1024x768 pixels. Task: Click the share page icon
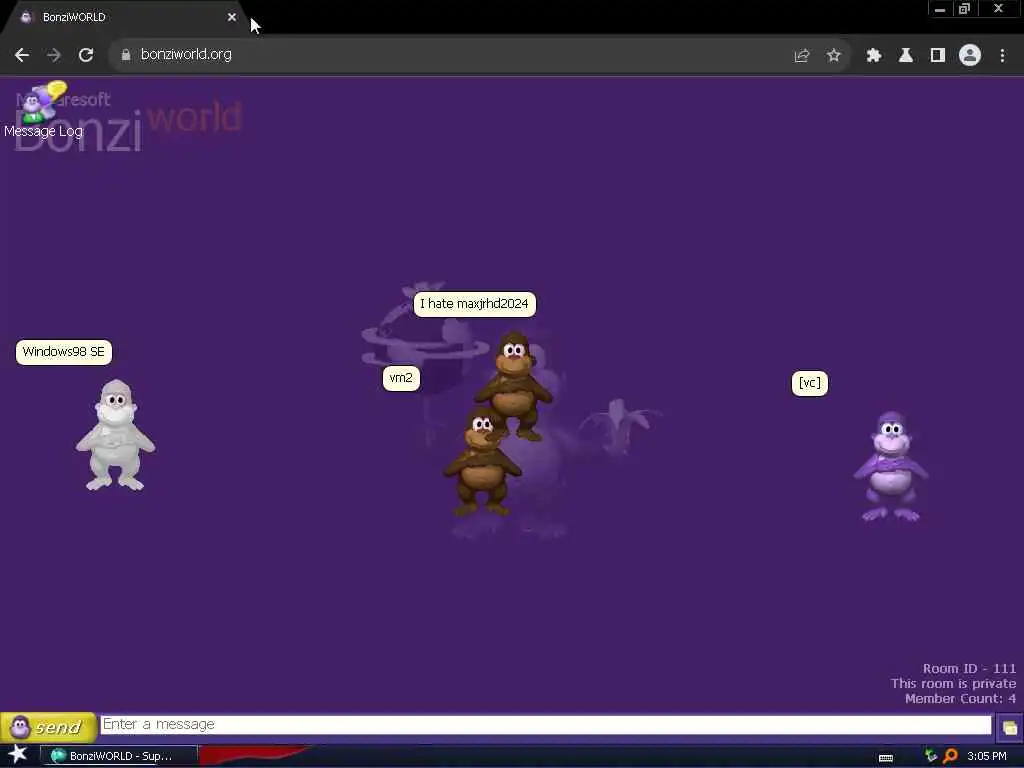click(801, 56)
